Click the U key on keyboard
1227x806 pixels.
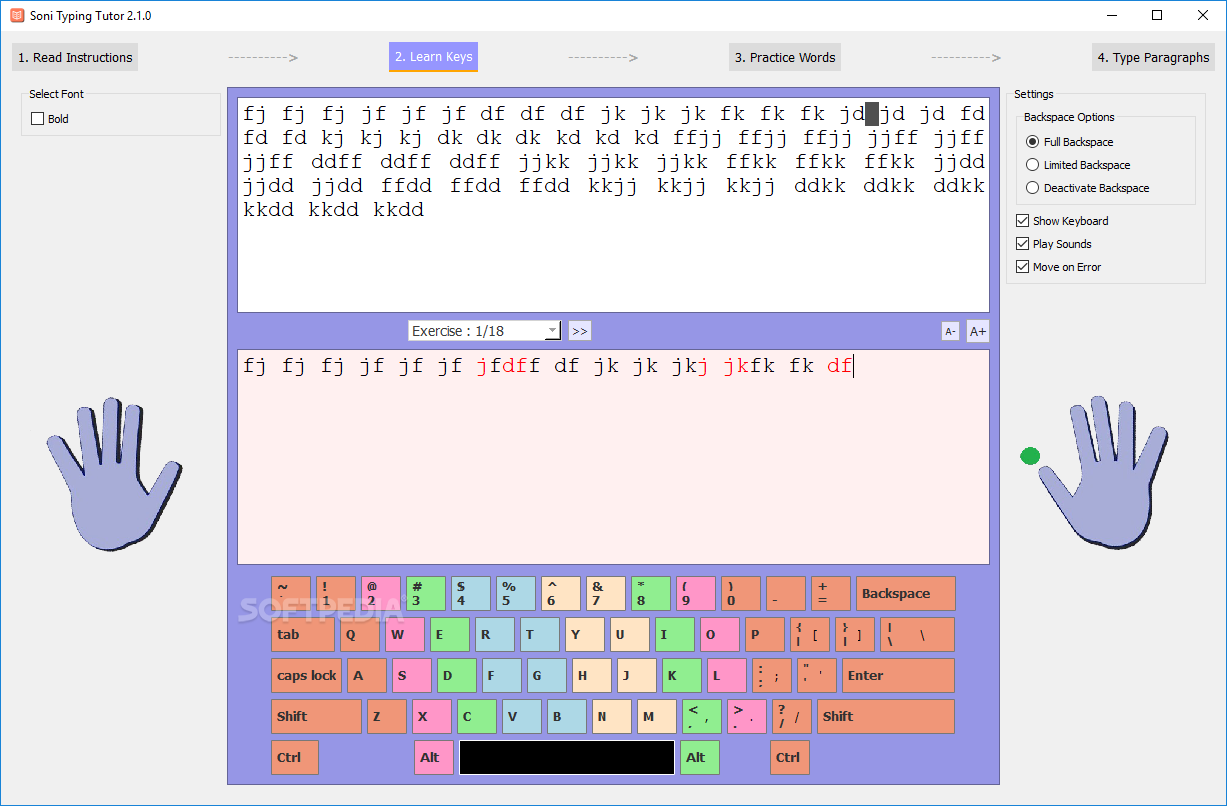click(x=630, y=634)
